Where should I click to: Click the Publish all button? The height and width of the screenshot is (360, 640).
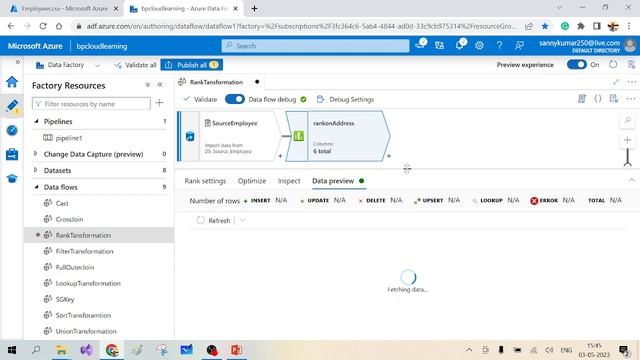(191, 65)
